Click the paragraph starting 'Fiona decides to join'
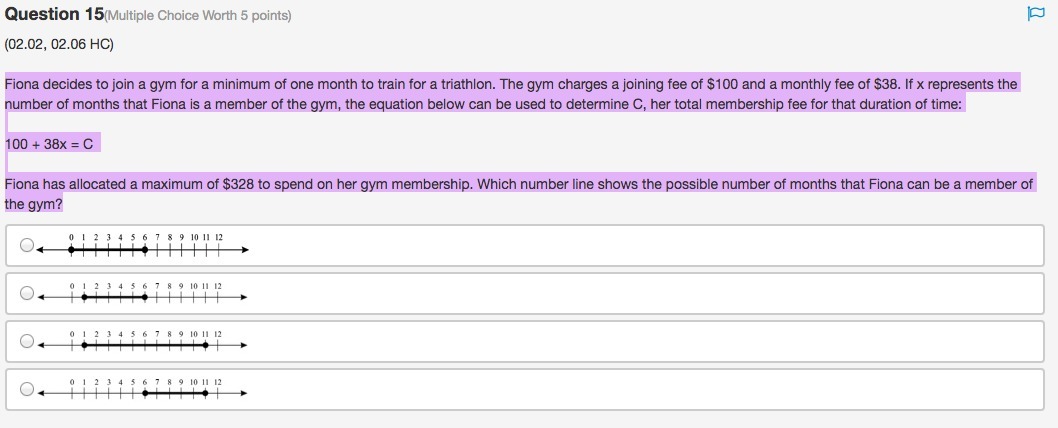The width and height of the screenshot is (1058, 428). (511, 95)
